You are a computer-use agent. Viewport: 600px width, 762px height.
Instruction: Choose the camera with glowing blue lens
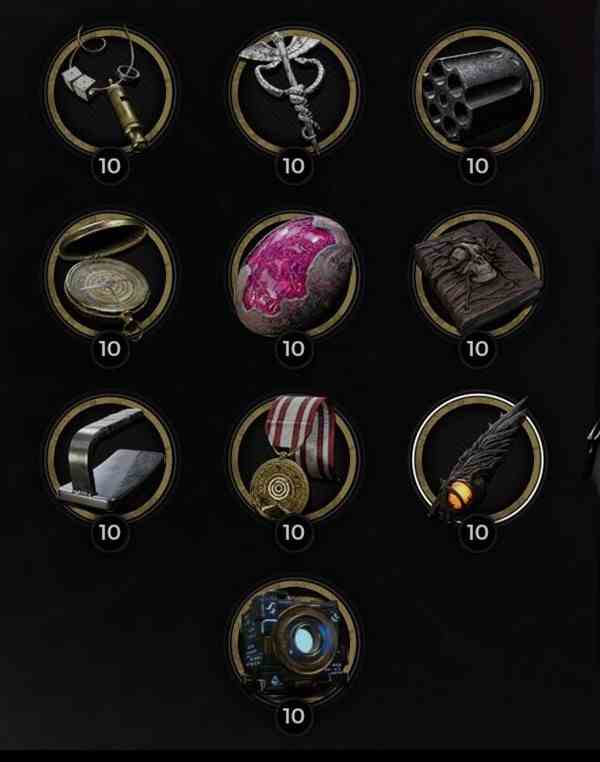pos(293,641)
